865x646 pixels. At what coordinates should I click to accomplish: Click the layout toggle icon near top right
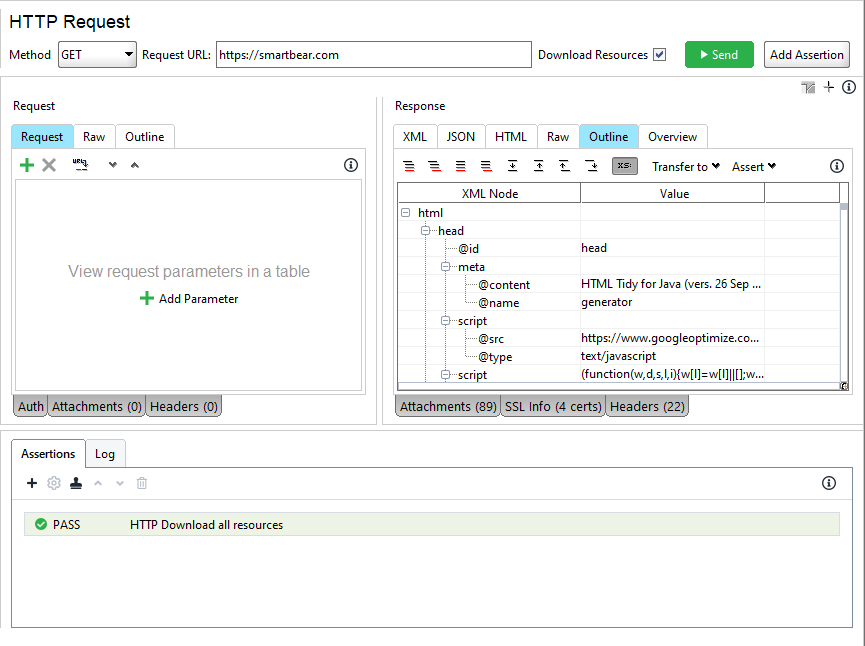(808, 87)
